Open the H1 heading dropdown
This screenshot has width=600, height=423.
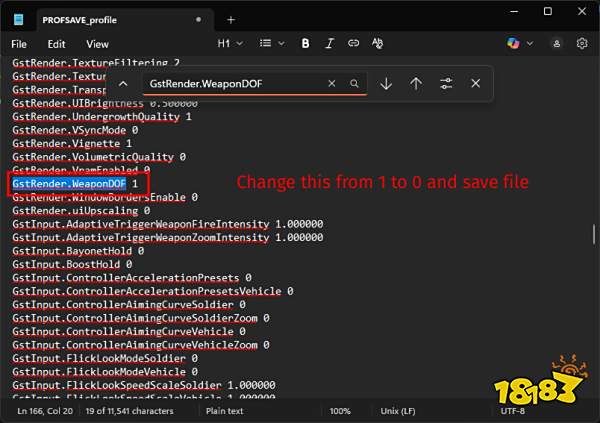[229, 44]
